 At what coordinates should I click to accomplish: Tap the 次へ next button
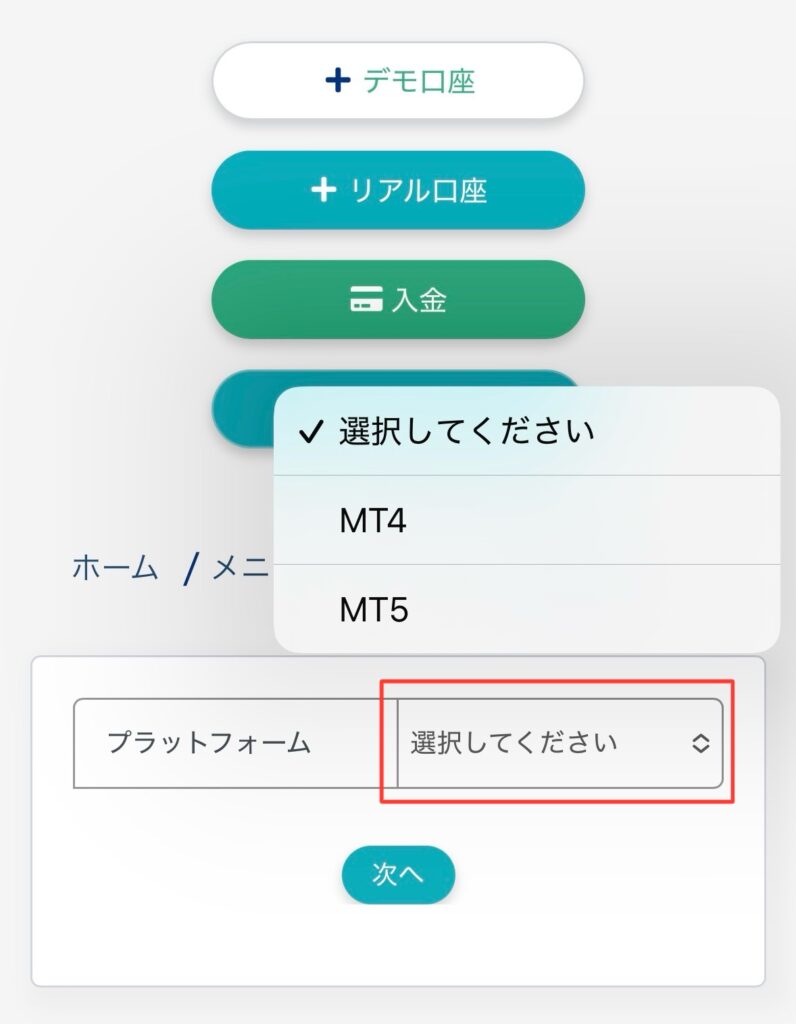coord(398,874)
